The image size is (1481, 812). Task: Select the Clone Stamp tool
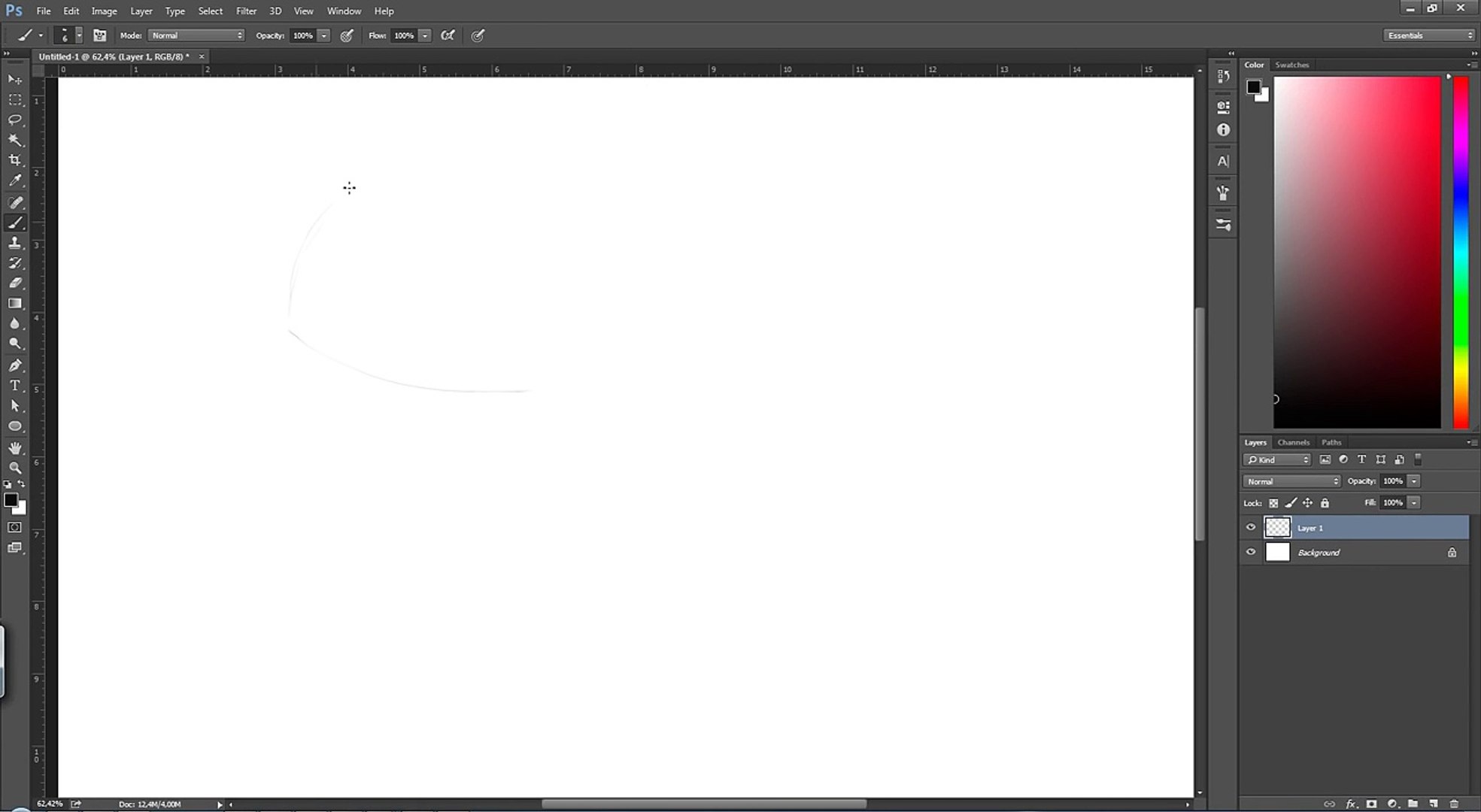[15, 243]
